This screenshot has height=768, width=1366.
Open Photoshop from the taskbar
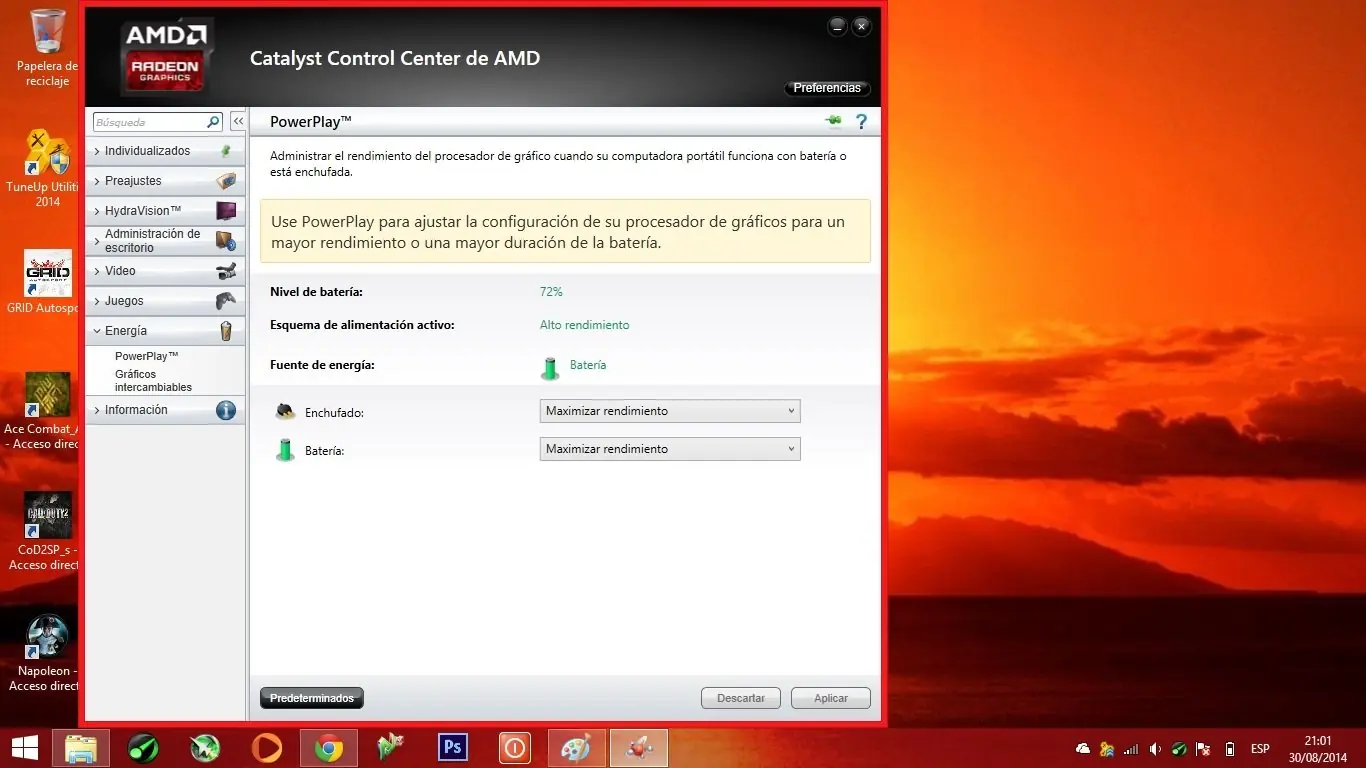(x=453, y=748)
